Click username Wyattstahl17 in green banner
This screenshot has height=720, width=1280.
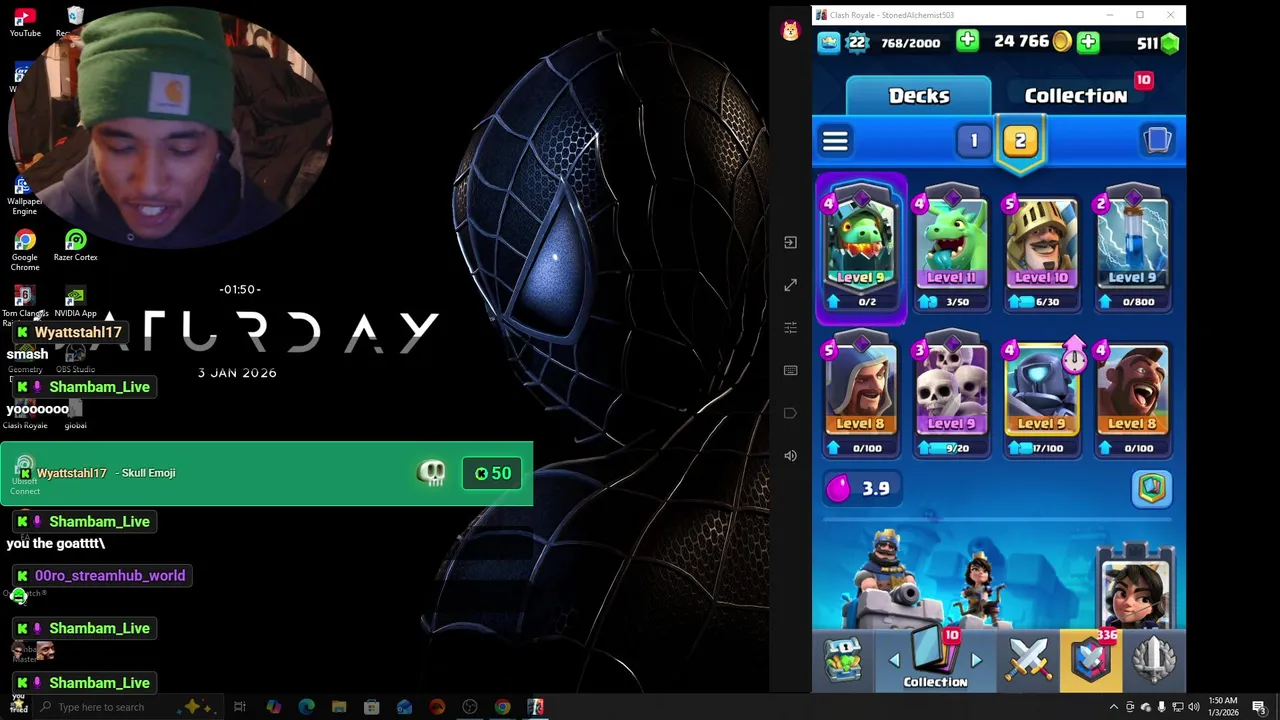(71, 473)
